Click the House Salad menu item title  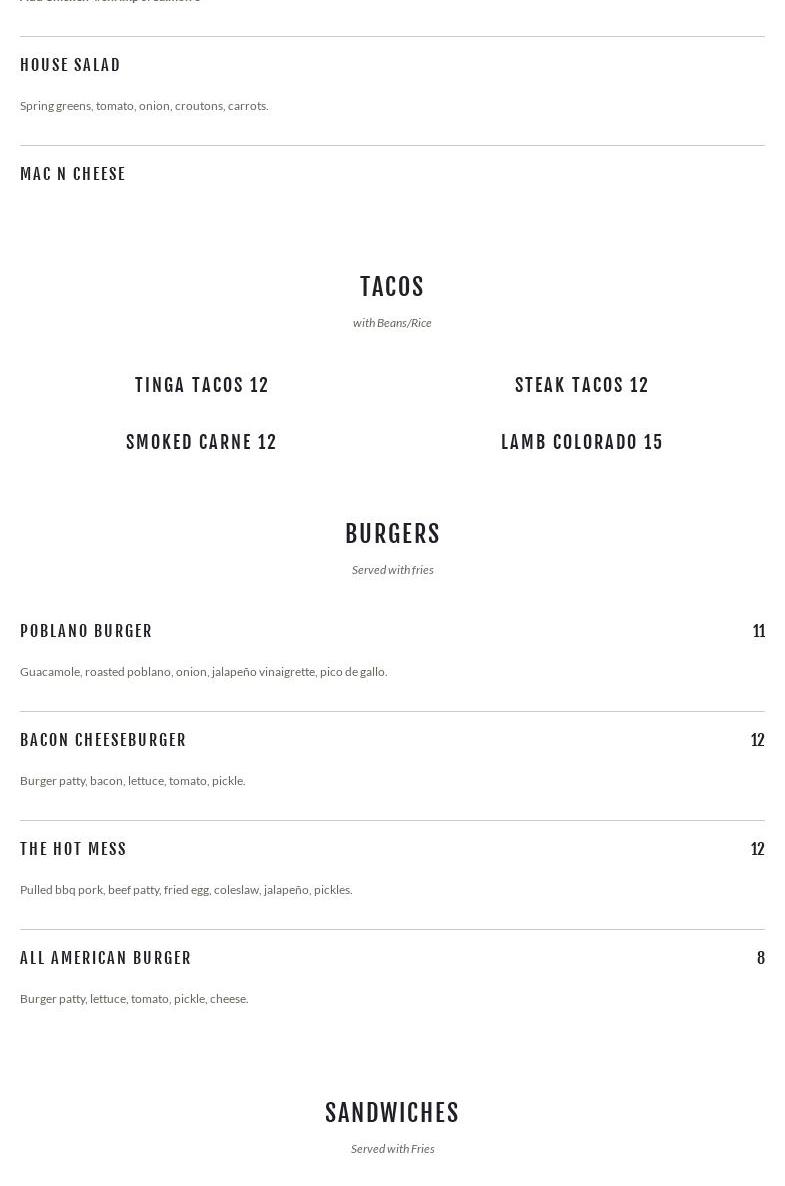coord(70,65)
